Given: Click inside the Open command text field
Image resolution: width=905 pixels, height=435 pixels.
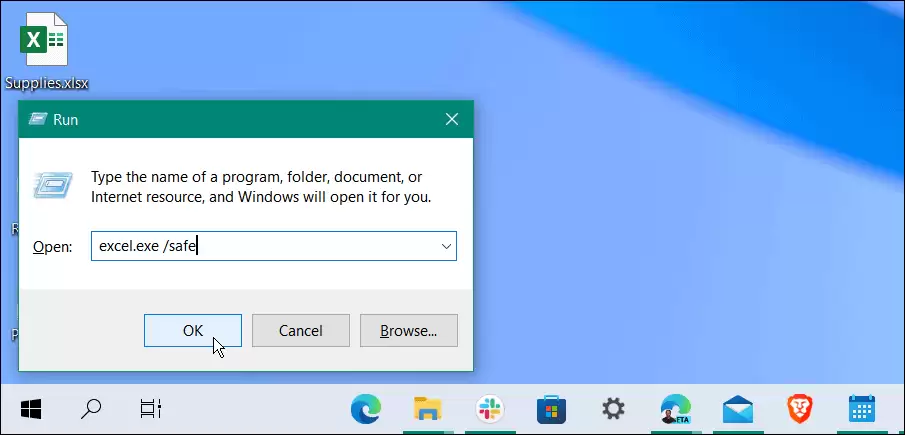Looking at the screenshot, I should [x=263, y=246].
